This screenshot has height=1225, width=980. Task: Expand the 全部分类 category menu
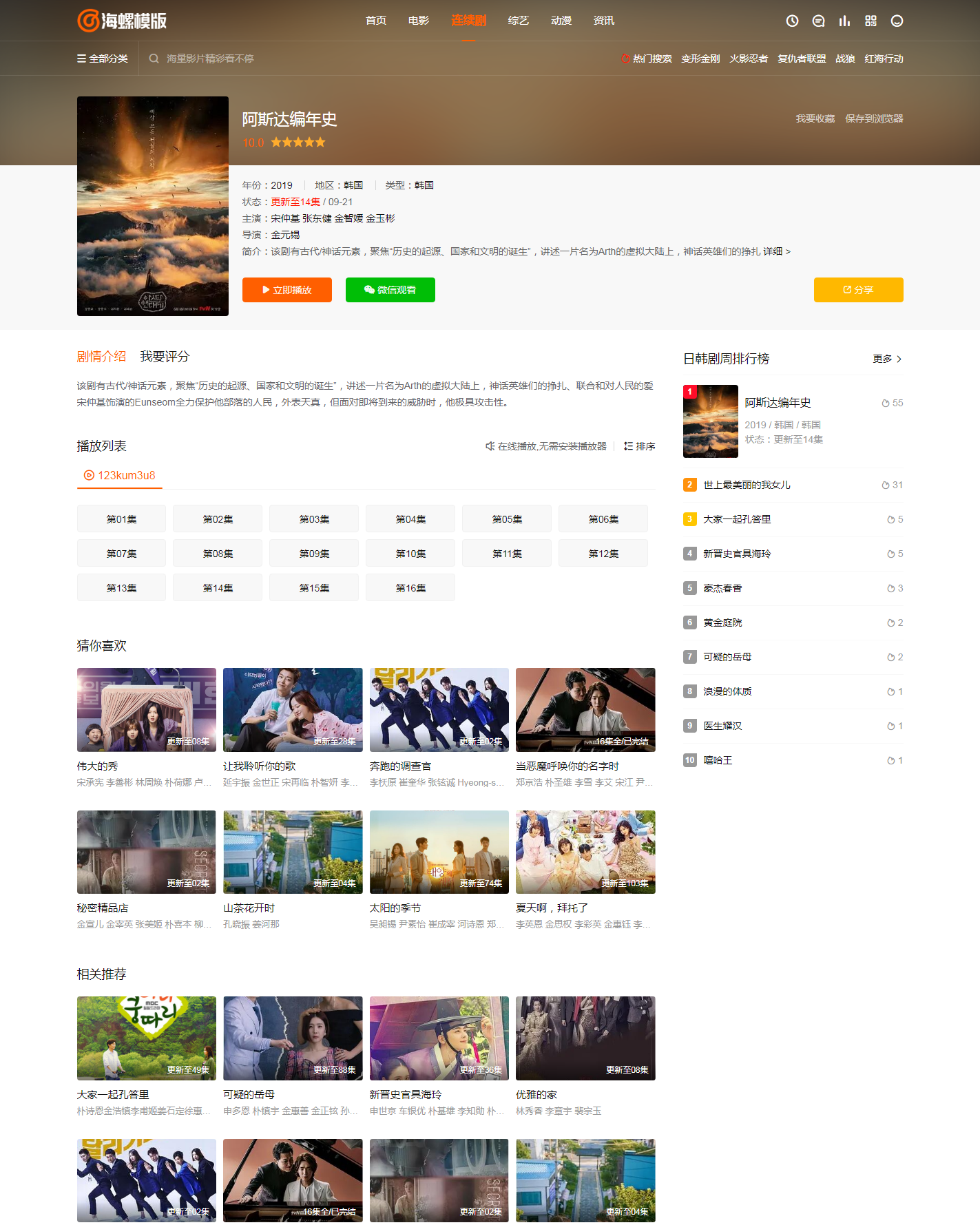tap(103, 59)
